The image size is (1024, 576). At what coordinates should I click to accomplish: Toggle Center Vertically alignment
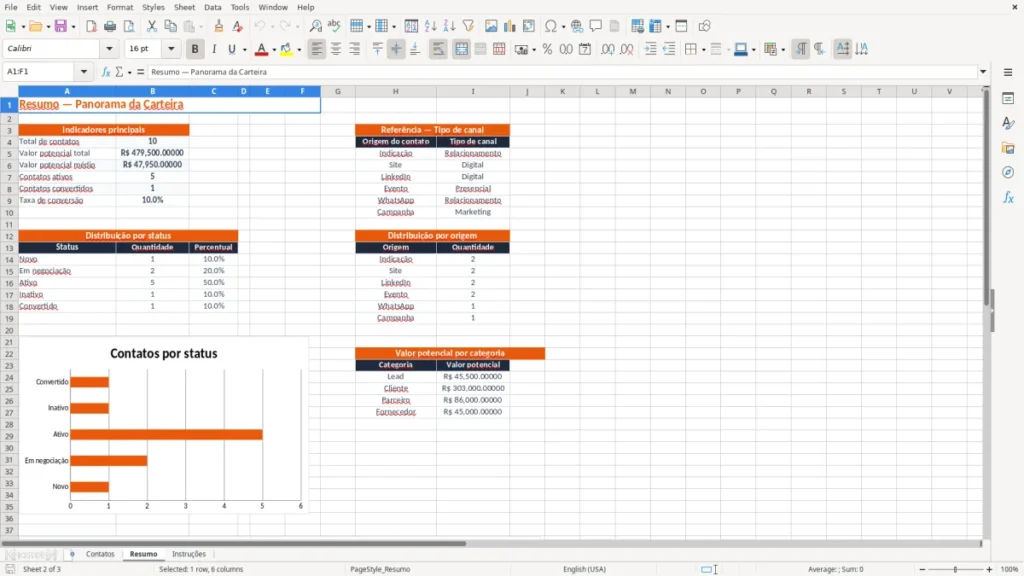[396, 49]
